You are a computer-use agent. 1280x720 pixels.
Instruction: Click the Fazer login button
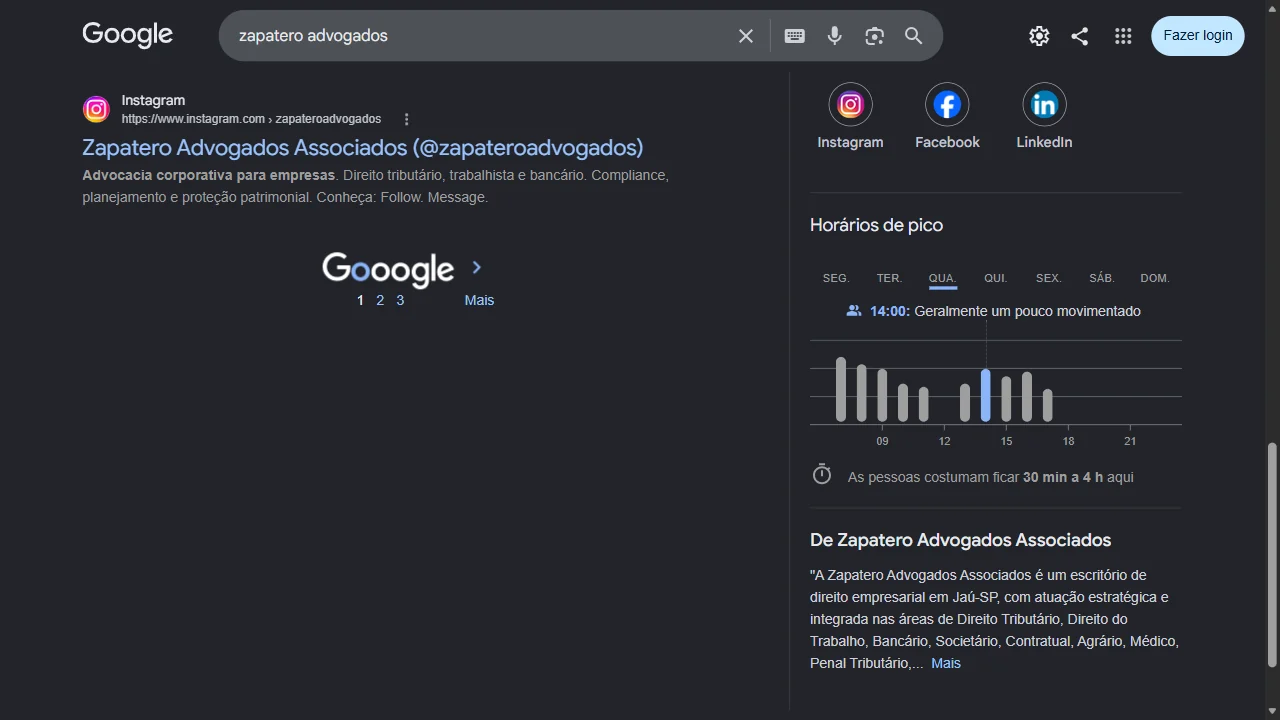[x=1198, y=36]
